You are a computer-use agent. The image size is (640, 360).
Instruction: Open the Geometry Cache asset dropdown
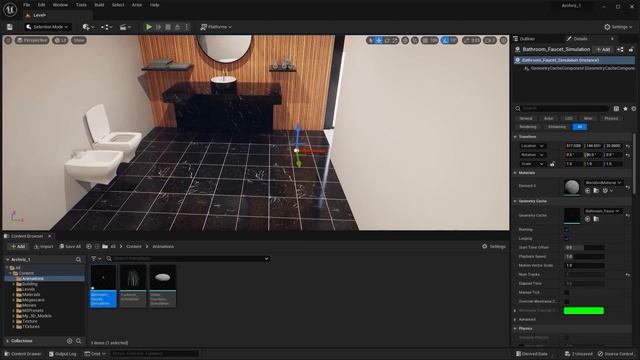click(603, 211)
